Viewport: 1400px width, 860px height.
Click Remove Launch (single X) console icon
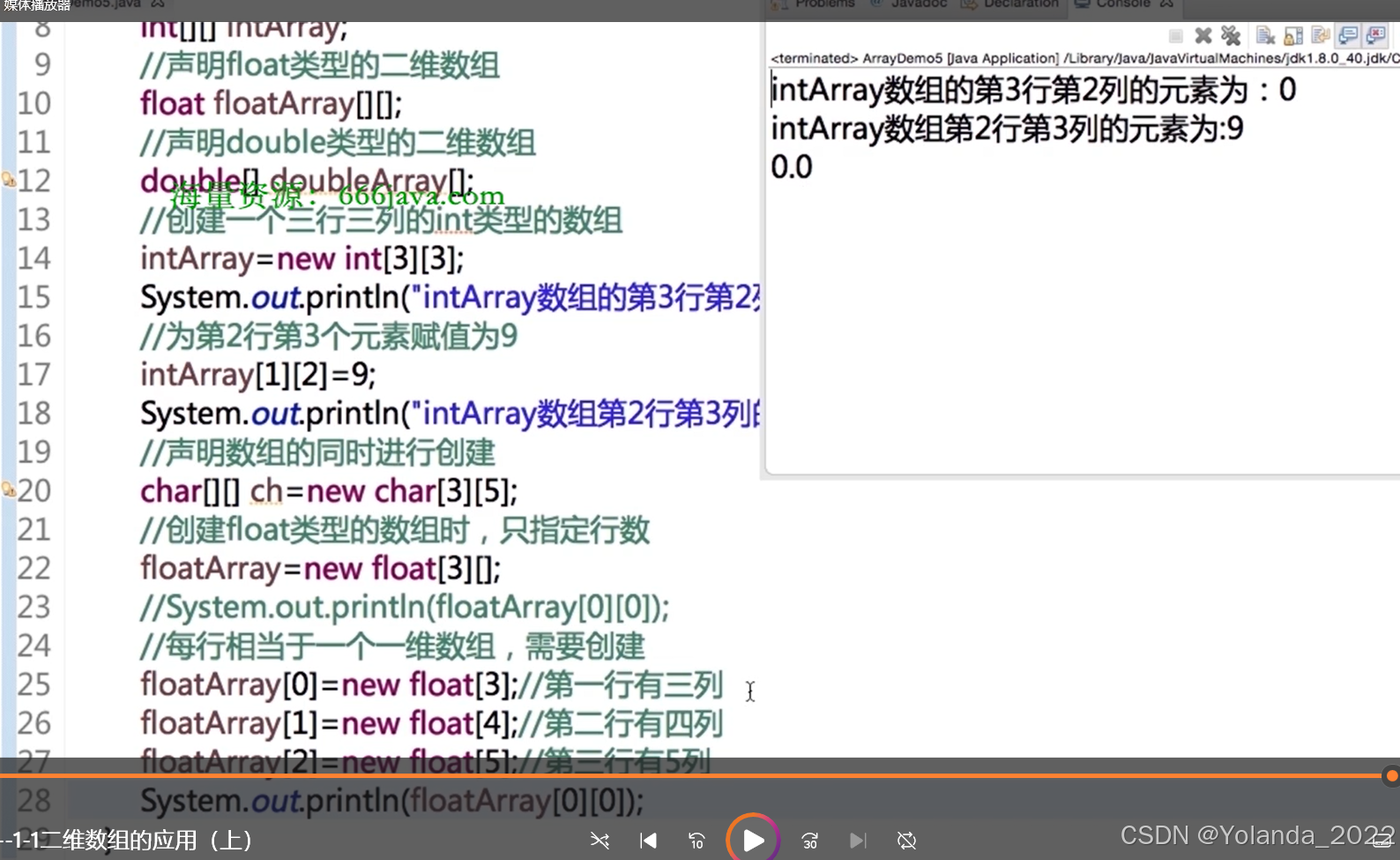[x=1203, y=36]
